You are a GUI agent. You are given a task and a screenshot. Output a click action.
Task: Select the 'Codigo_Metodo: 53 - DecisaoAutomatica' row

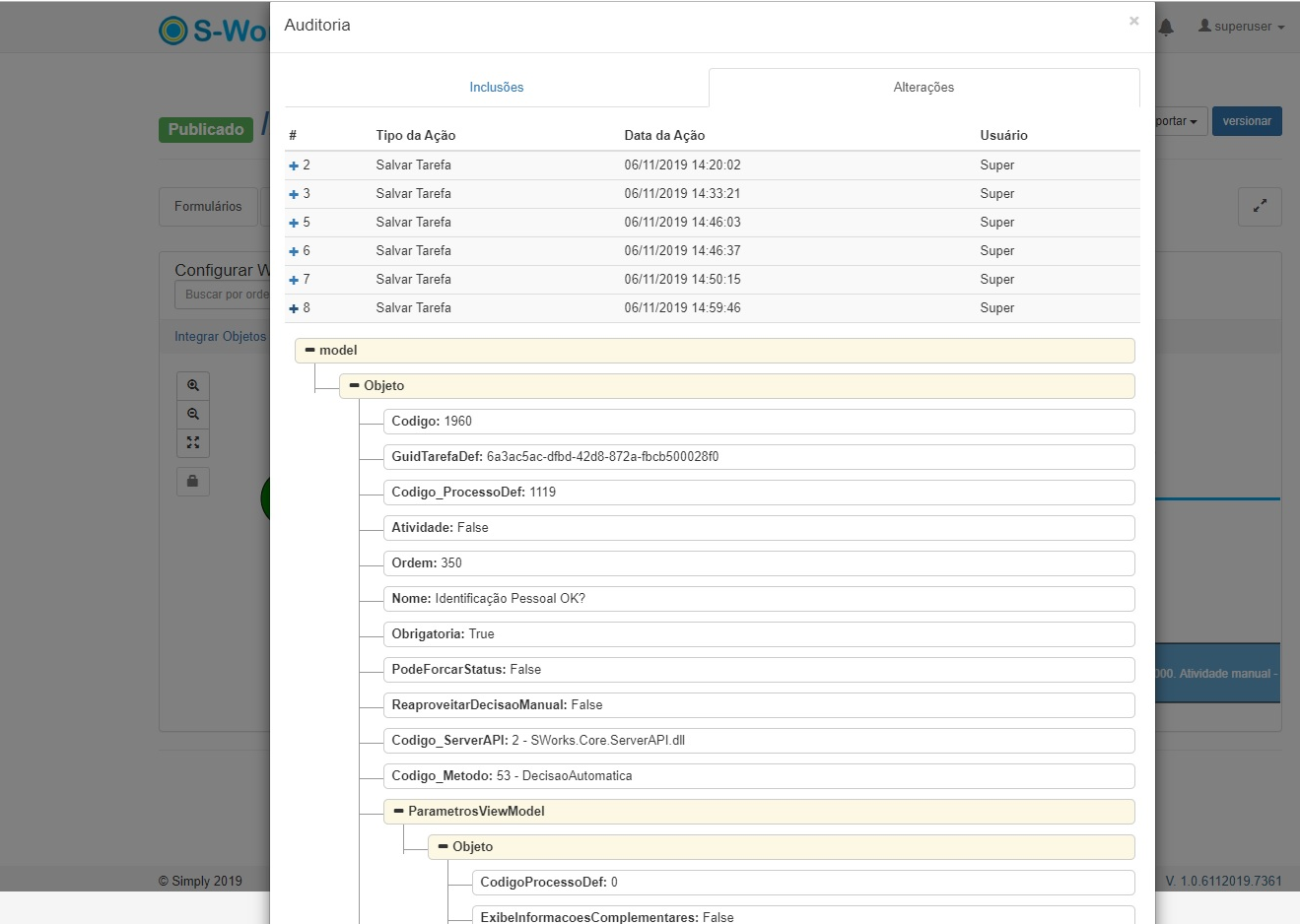pos(759,776)
